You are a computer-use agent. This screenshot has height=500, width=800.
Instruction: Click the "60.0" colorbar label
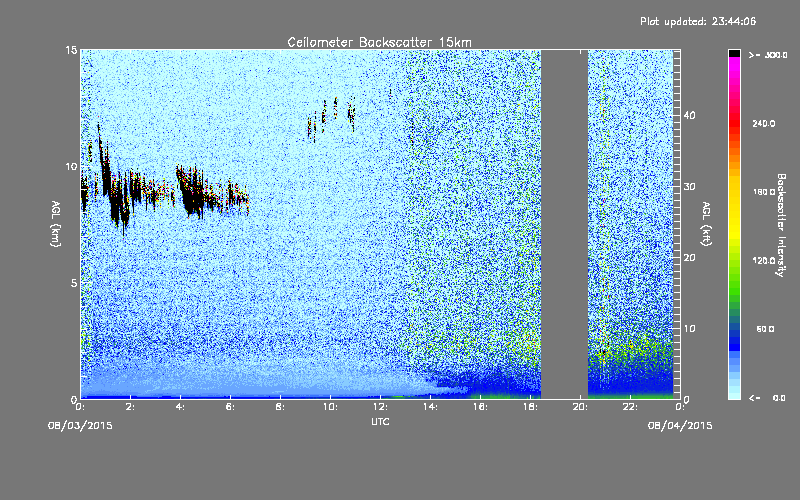pos(765,329)
